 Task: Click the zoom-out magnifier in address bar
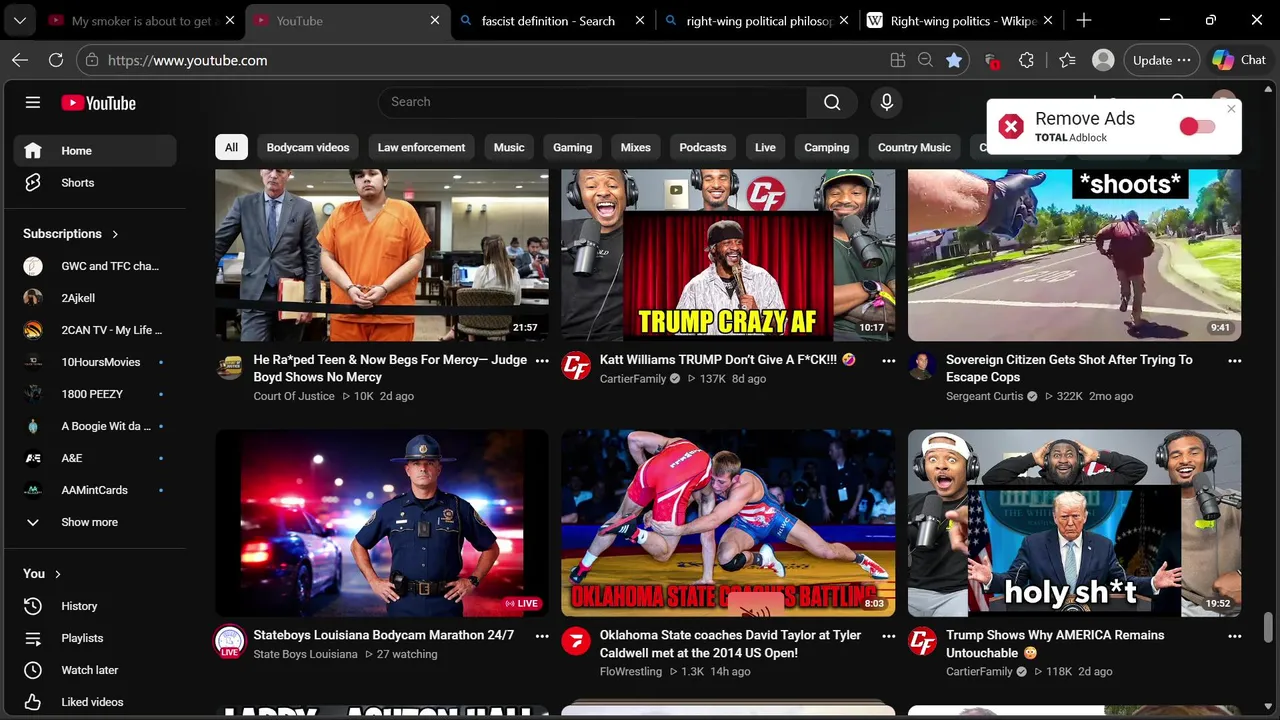pyautogui.click(x=926, y=60)
